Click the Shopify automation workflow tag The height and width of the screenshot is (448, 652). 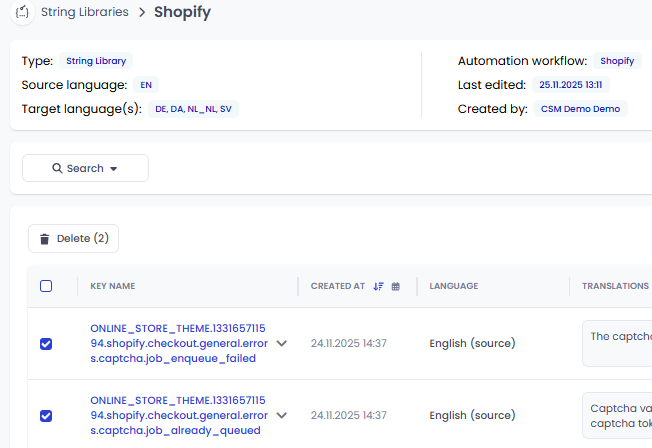617,61
